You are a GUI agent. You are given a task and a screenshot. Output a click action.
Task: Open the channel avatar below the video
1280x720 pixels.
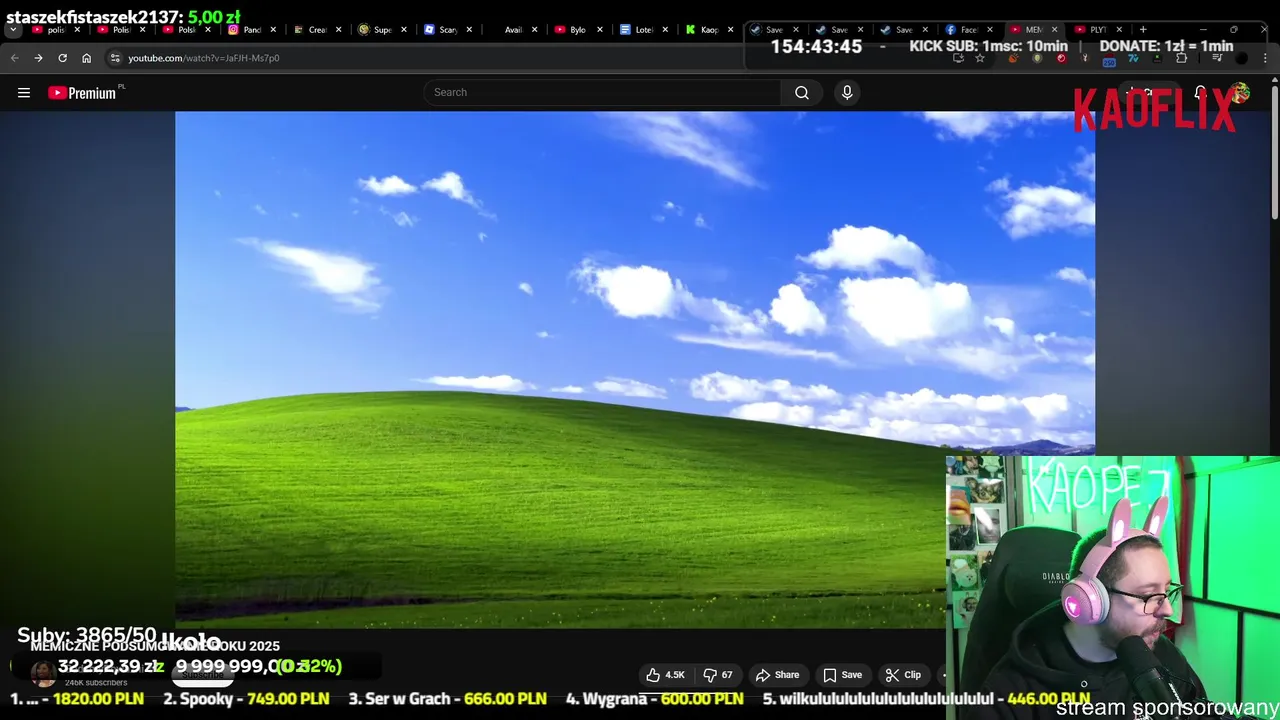[x=42, y=675]
